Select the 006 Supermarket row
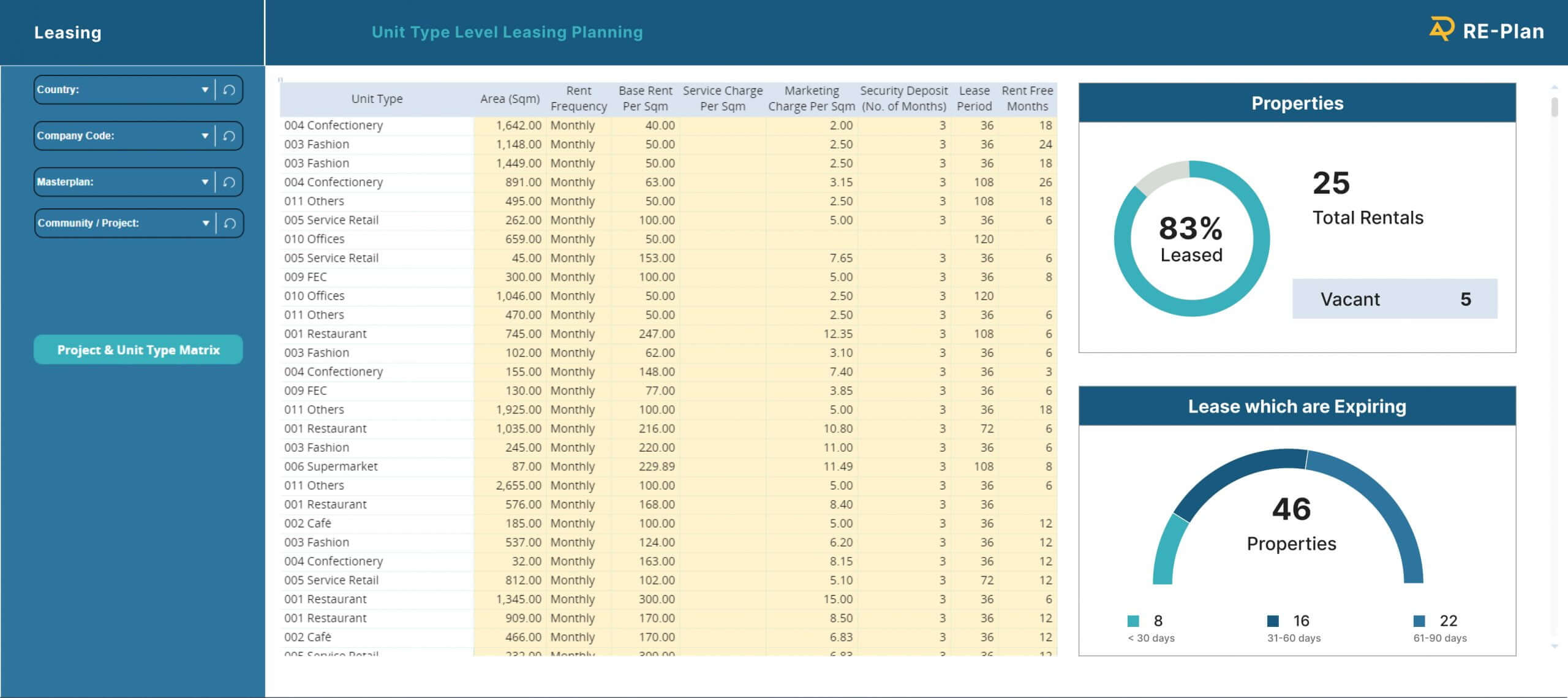1568x698 pixels. (331, 466)
